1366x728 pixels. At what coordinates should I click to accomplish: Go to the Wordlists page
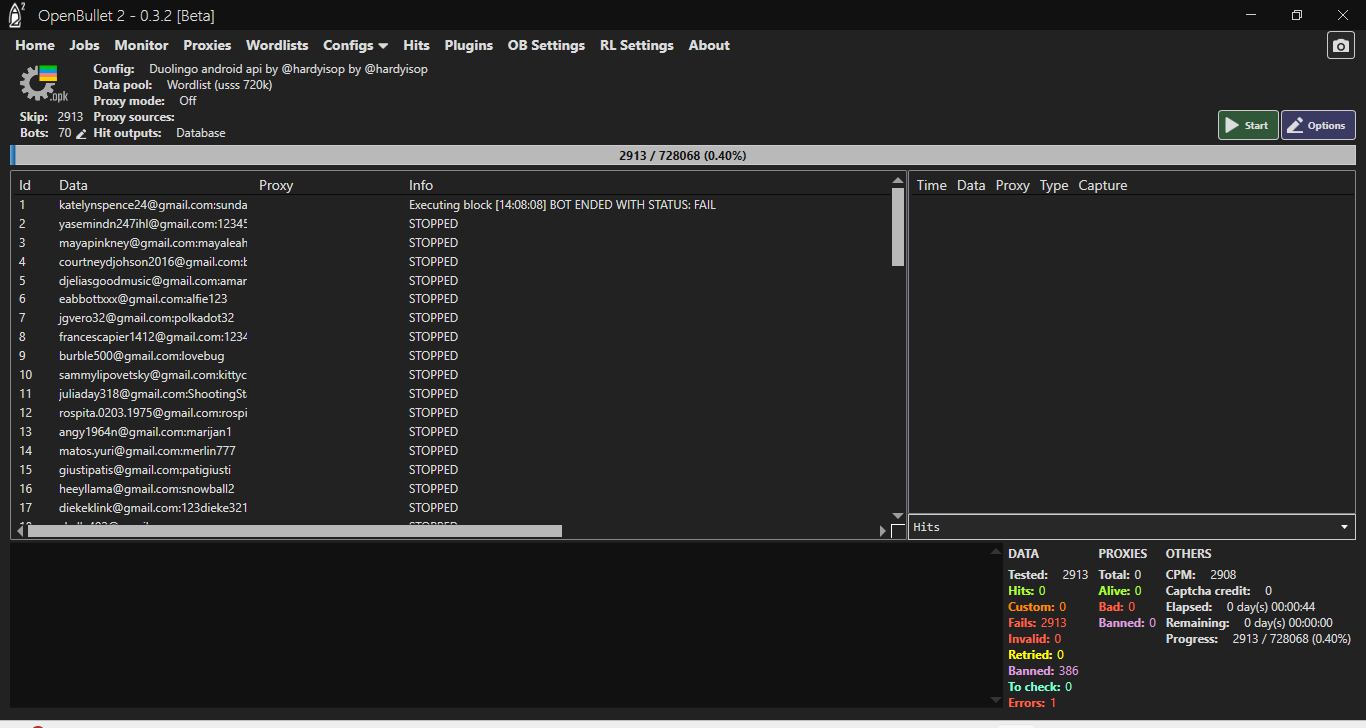277,45
